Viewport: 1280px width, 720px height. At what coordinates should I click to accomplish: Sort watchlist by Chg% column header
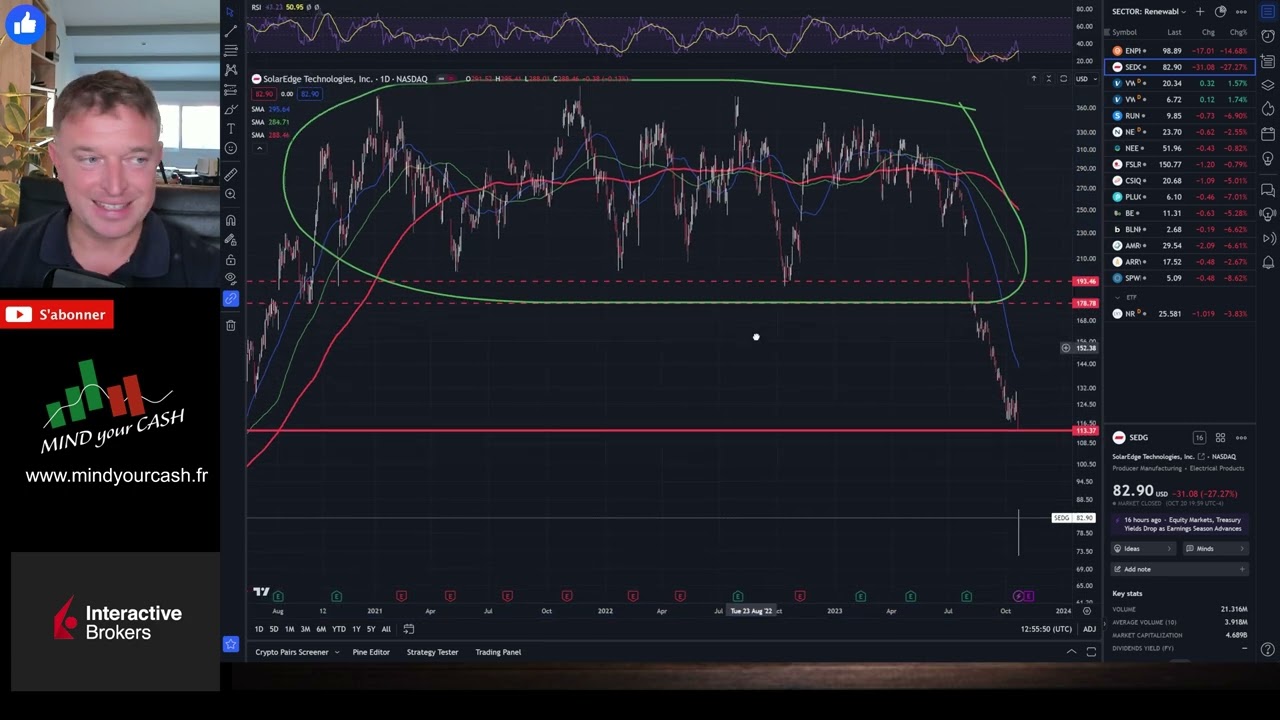(x=1238, y=32)
